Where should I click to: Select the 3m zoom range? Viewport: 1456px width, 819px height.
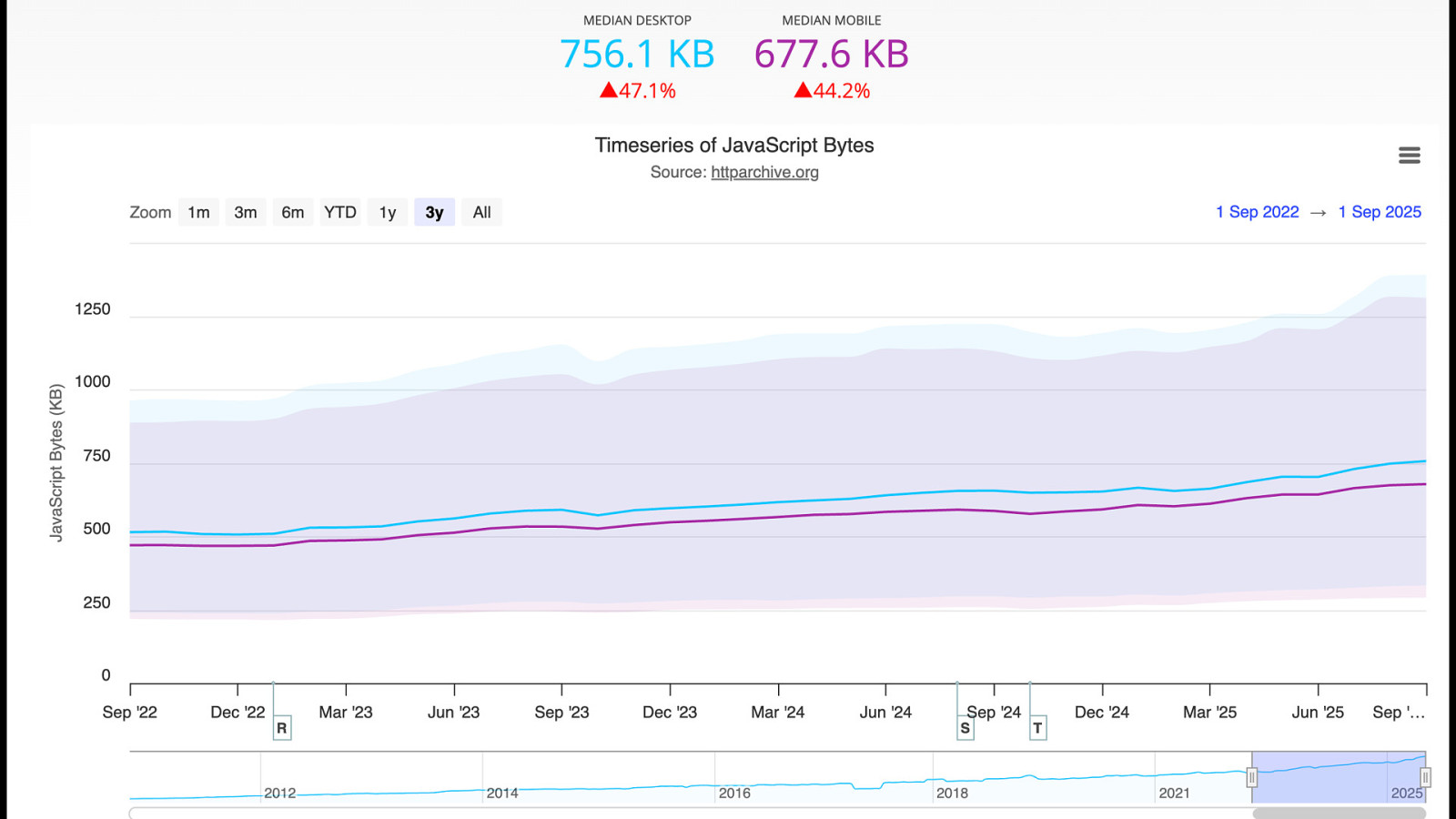[246, 212]
